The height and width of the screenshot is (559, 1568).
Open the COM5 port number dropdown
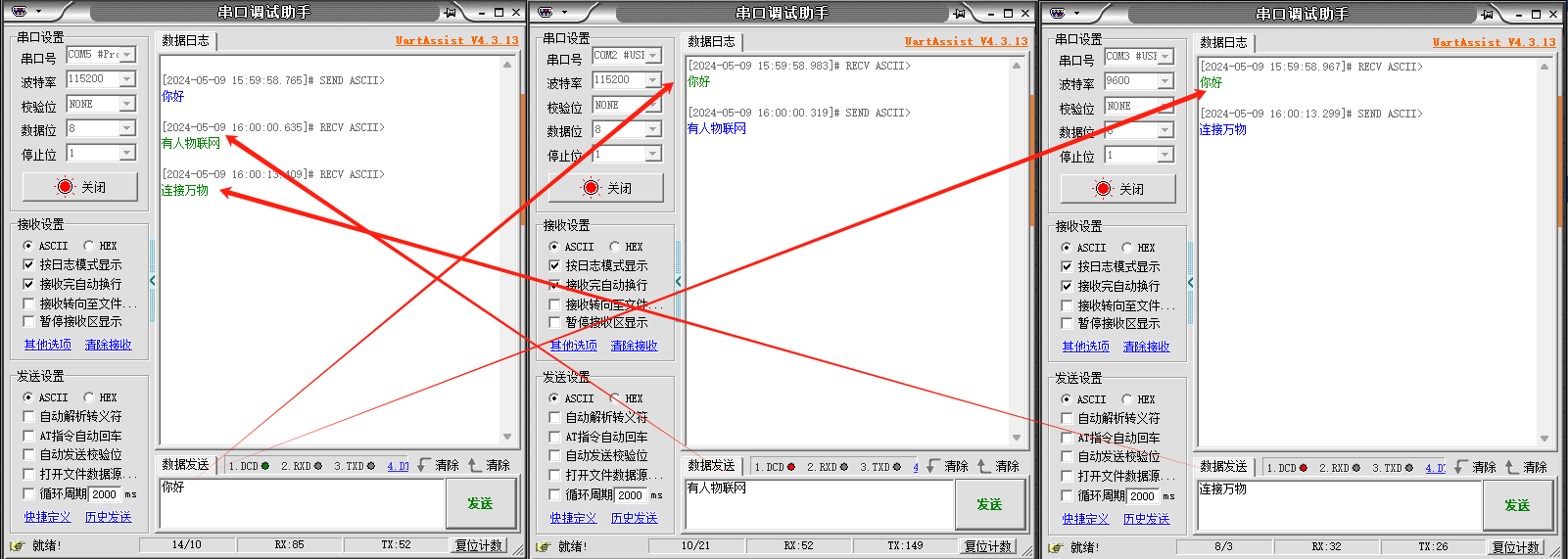tap(127, 55)
